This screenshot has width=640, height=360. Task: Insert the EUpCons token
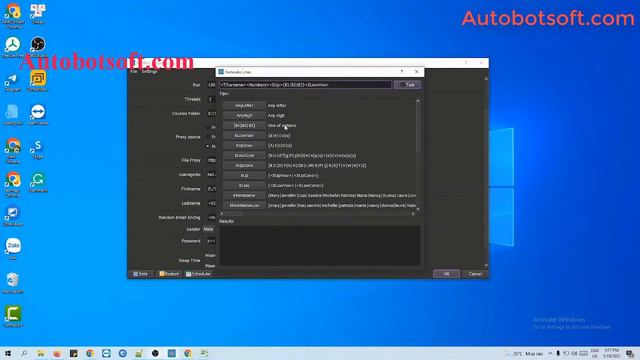(x=244, y=165)
